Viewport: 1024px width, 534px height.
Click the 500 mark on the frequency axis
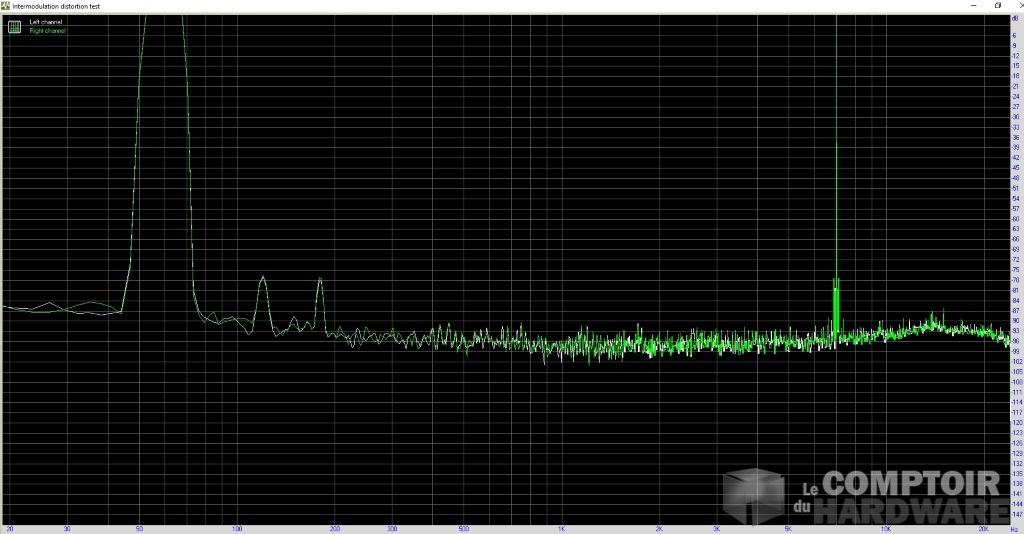(464, 528)
